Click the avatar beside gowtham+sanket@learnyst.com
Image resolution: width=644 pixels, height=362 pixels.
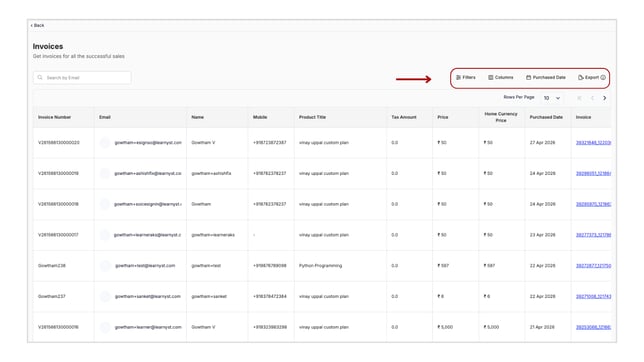pyautogui.click(x=105, y=297)
